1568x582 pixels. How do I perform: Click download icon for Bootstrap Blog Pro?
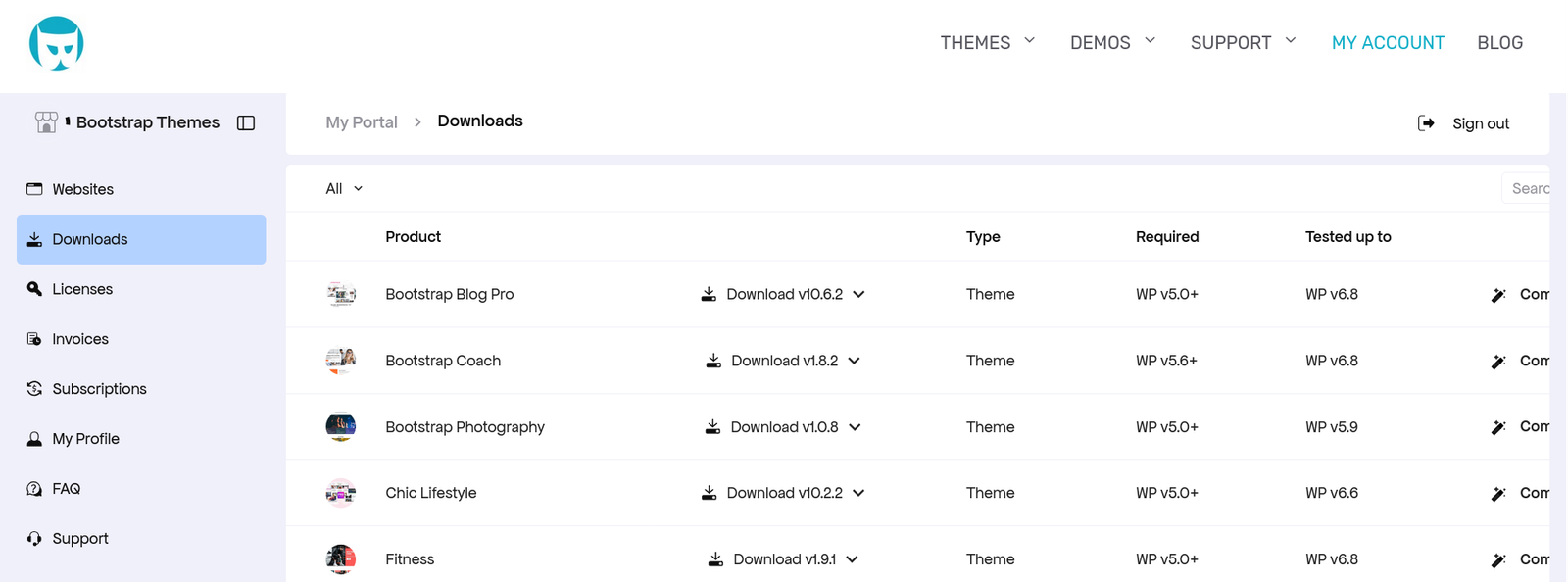click(x=709, y=294)
